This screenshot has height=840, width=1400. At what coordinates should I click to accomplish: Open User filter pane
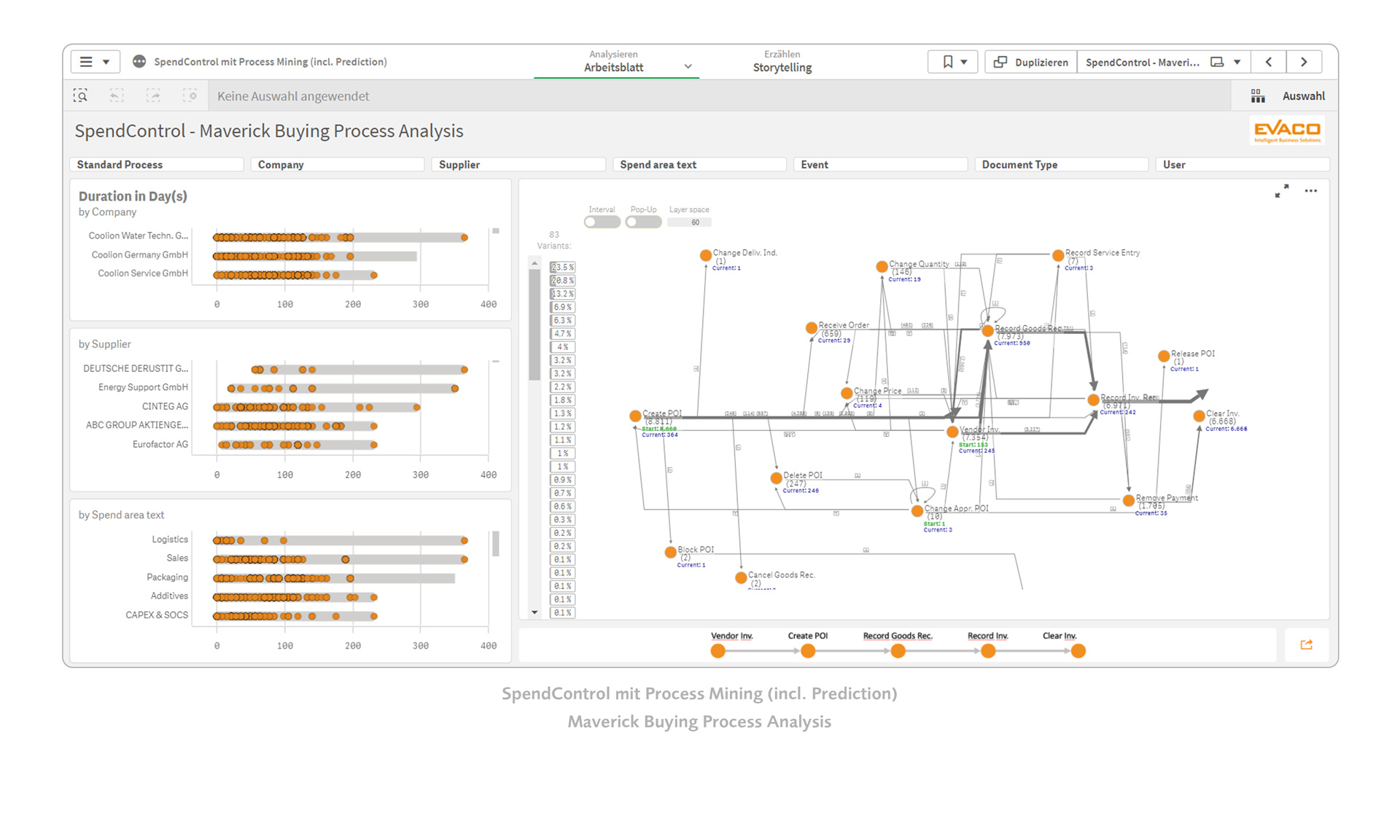[x=1242, y=165]
